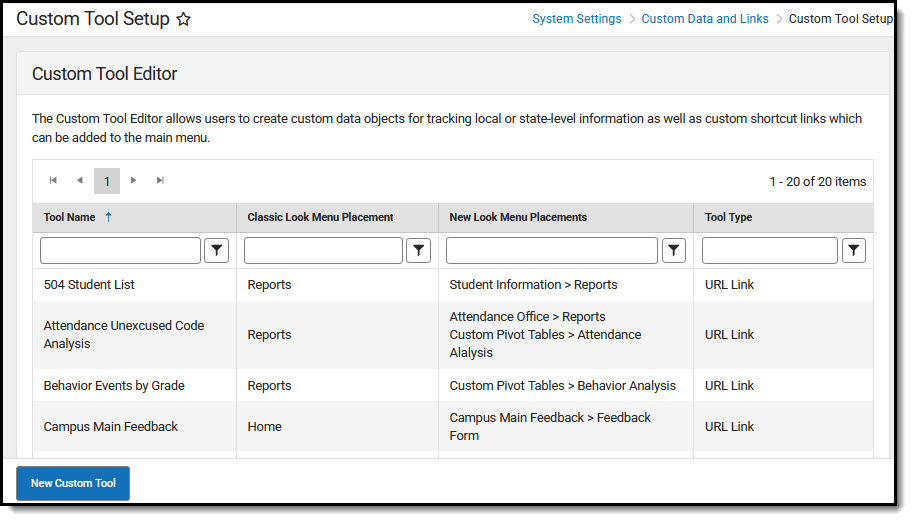Go to first page of results
This screenshot has width=912, height=521.
[x=53, y=181]
